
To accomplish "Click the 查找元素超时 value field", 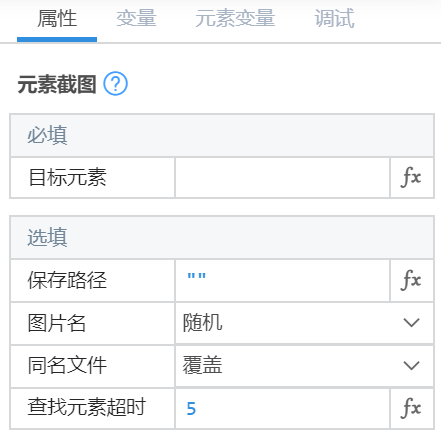I will point(282,408).
